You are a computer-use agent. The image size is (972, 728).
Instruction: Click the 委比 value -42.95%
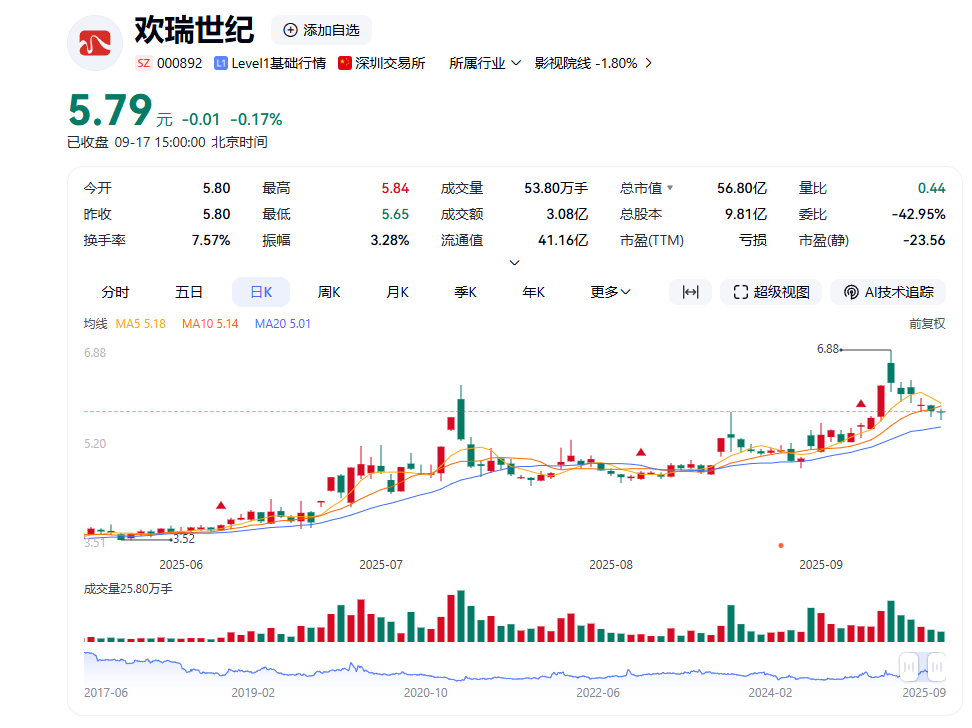point(919,214)
